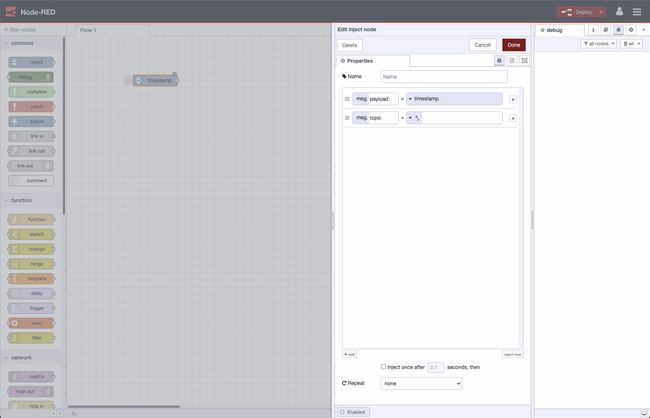Click the inject now button
This screenshot has height=418, width=650.
point(512,355)
